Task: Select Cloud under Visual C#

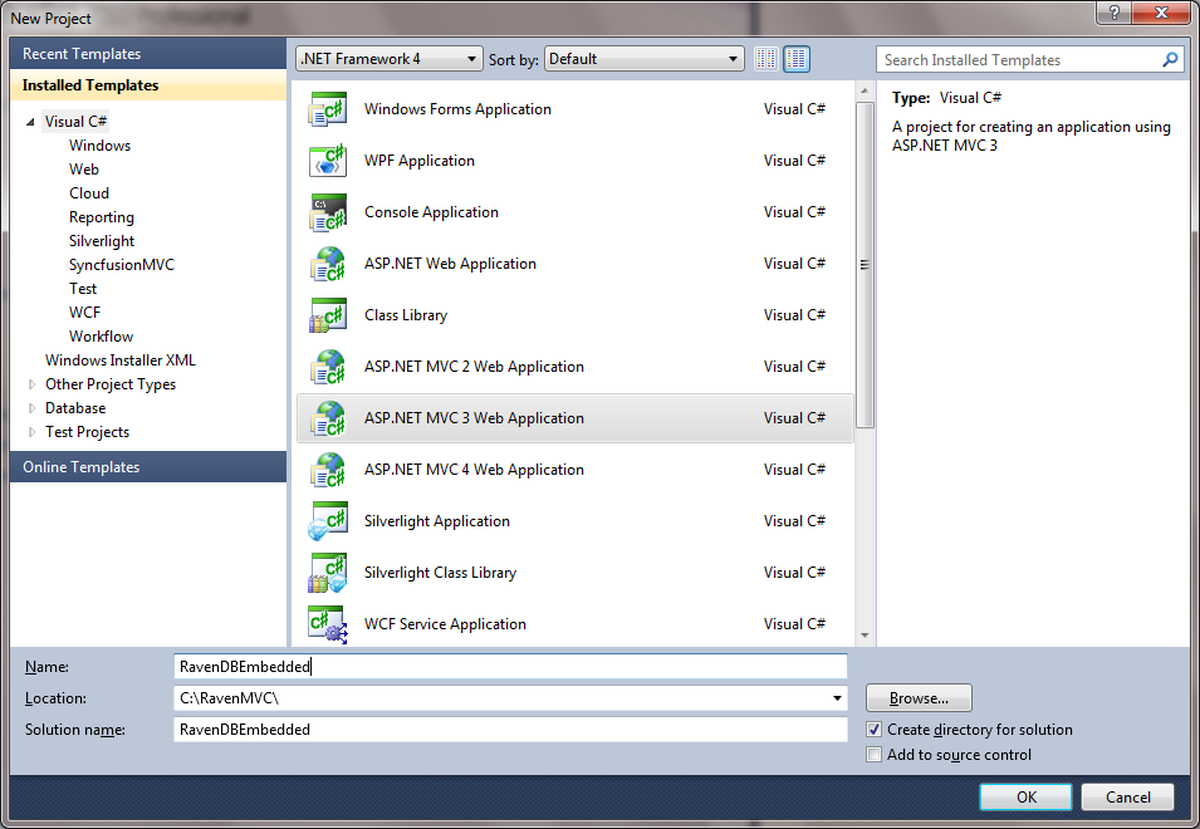Action: 89,193
